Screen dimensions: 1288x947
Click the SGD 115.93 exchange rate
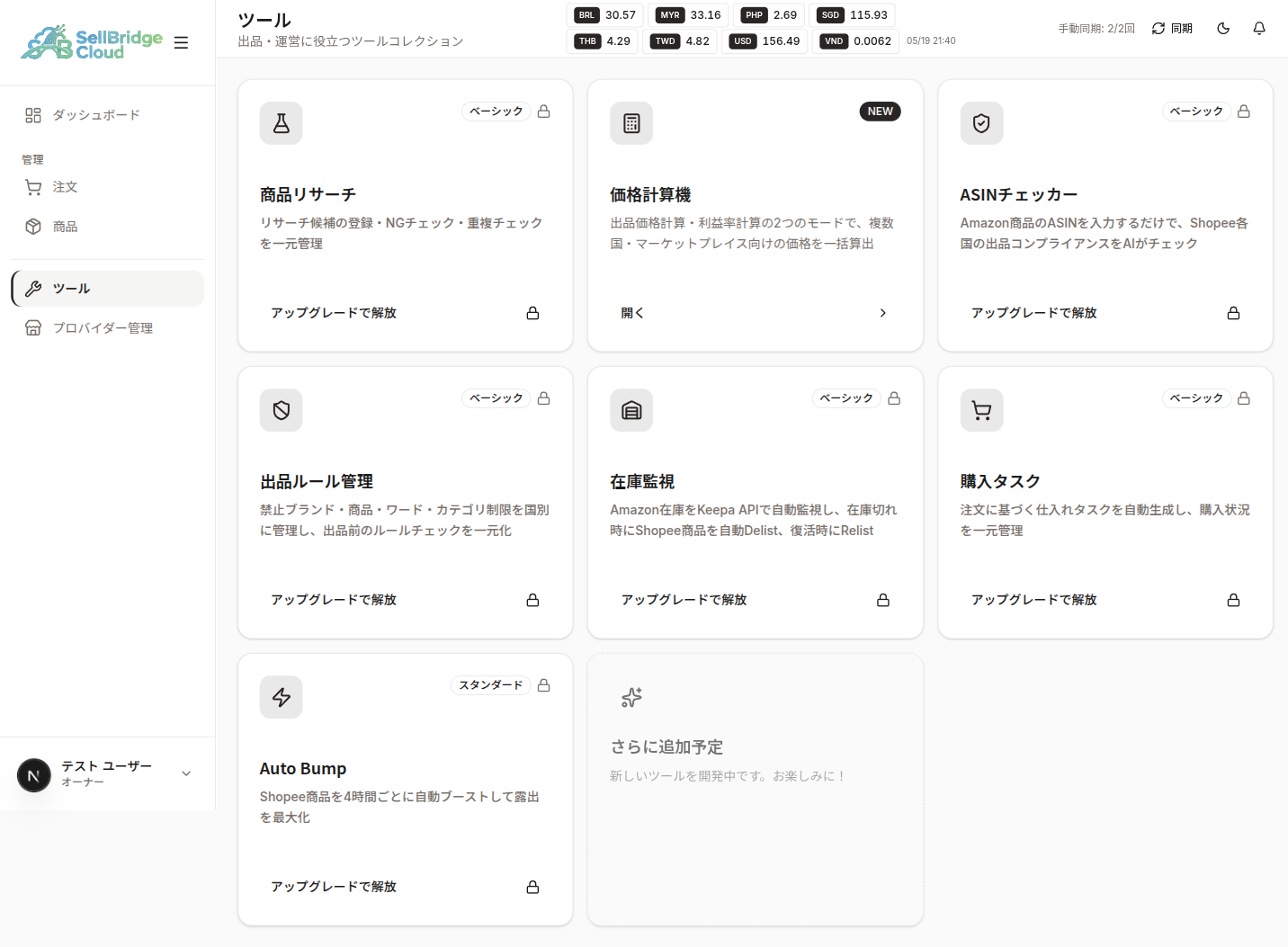click(853, 15)
